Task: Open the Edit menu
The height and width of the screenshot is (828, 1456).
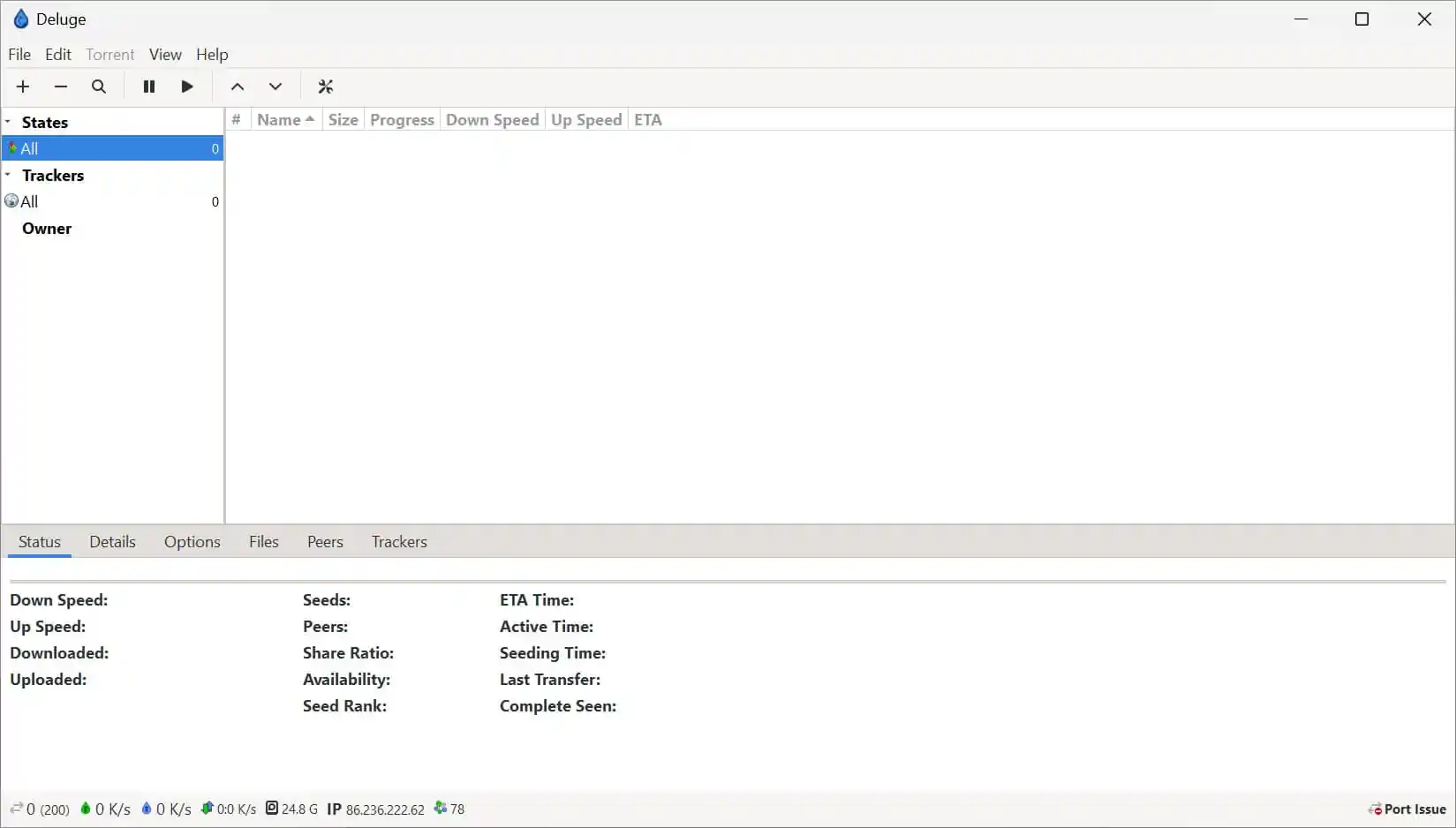Action: pyautogui.click(x=58, y=54)
